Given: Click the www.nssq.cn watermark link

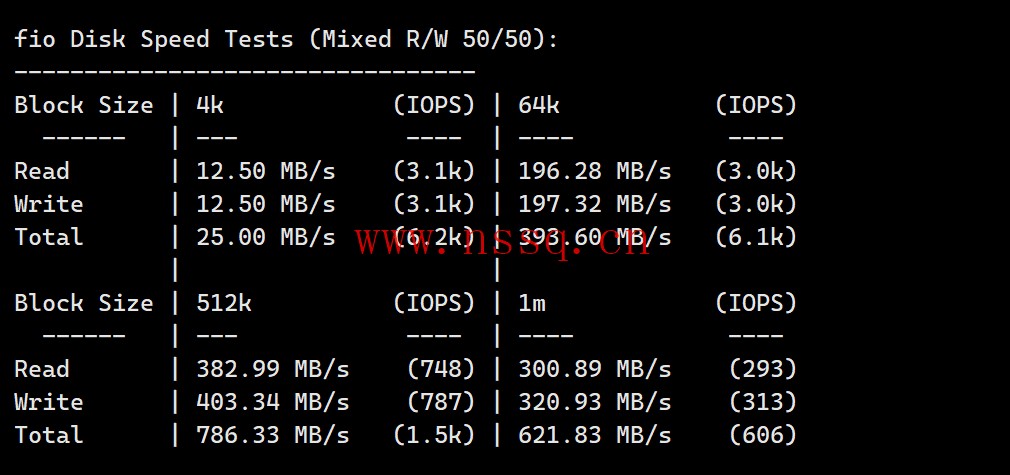Looking at the screenshot, I should click(502, 242).
